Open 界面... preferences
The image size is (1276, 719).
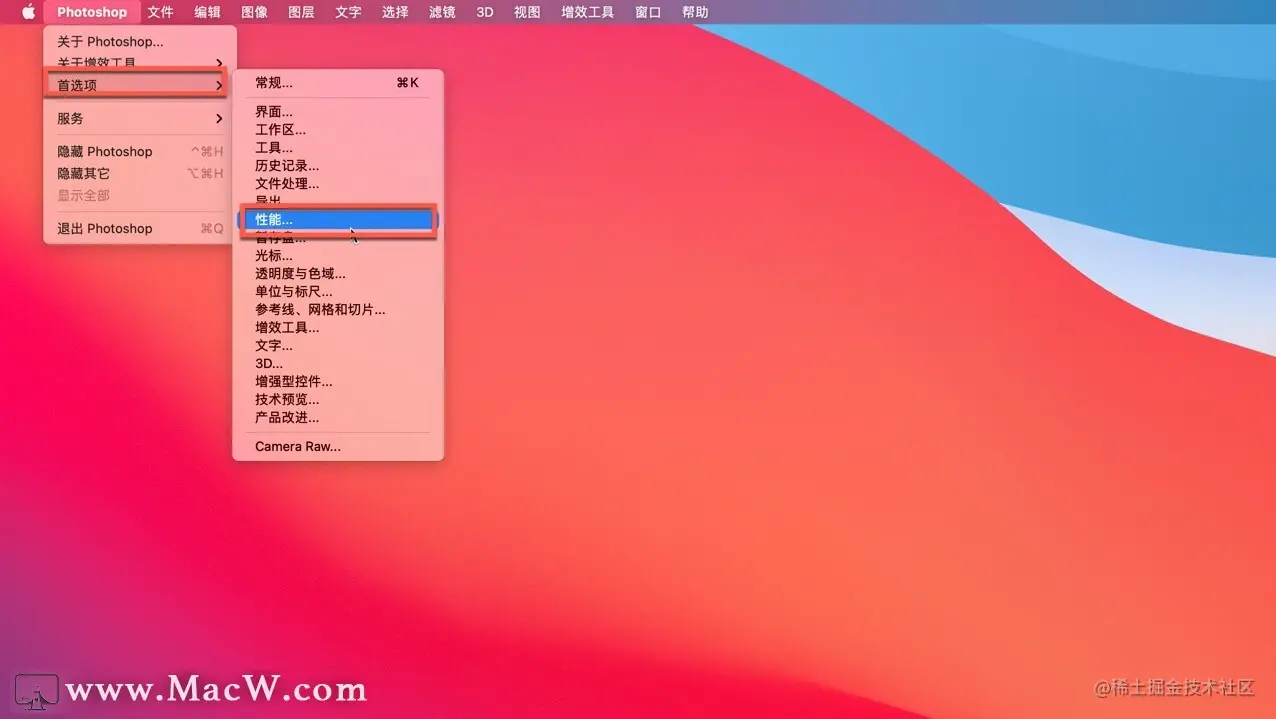click(x=338, y=111)
